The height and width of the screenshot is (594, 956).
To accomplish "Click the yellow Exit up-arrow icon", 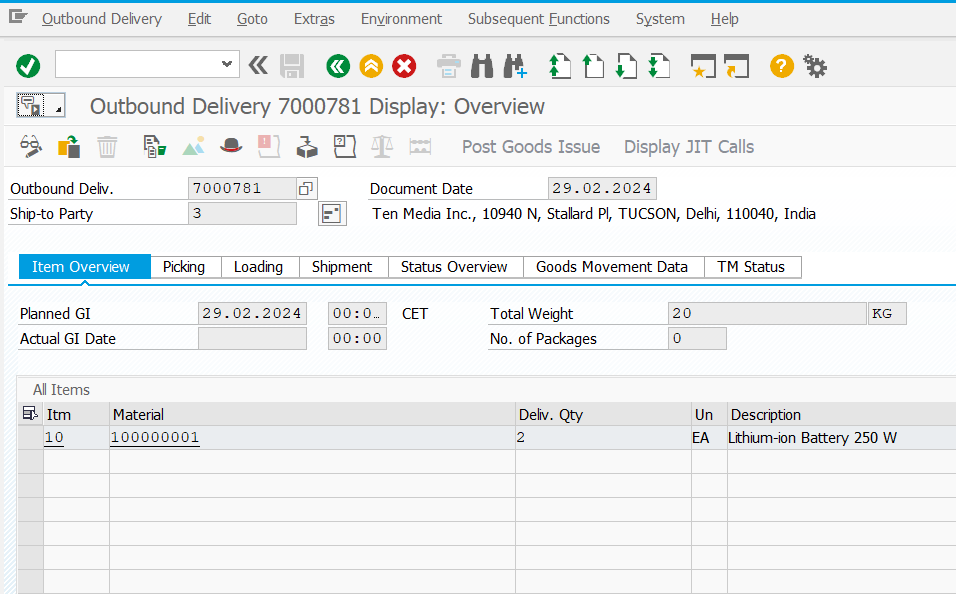I will click(371, 66).
